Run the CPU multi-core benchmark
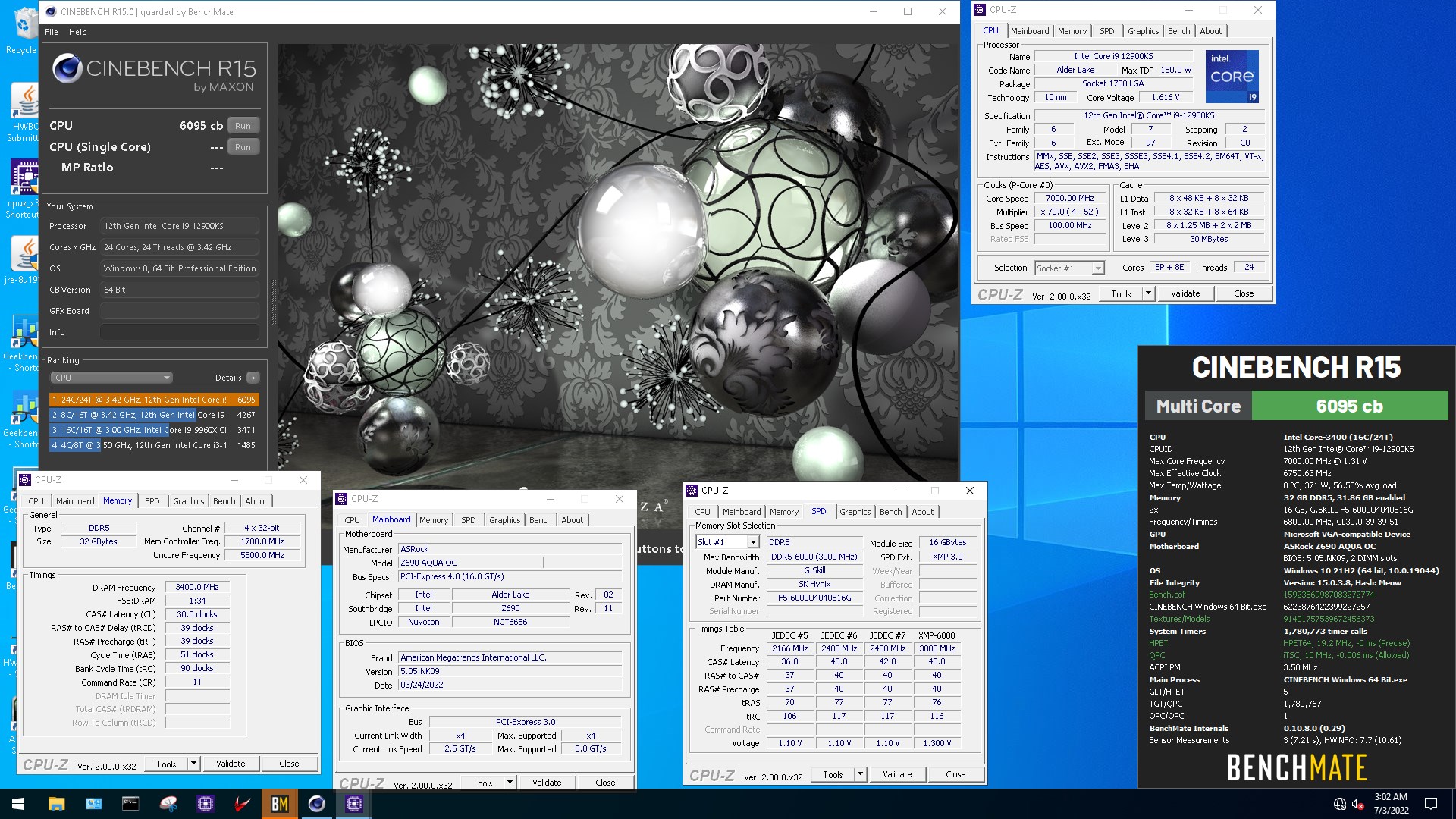 click(243, 126)
